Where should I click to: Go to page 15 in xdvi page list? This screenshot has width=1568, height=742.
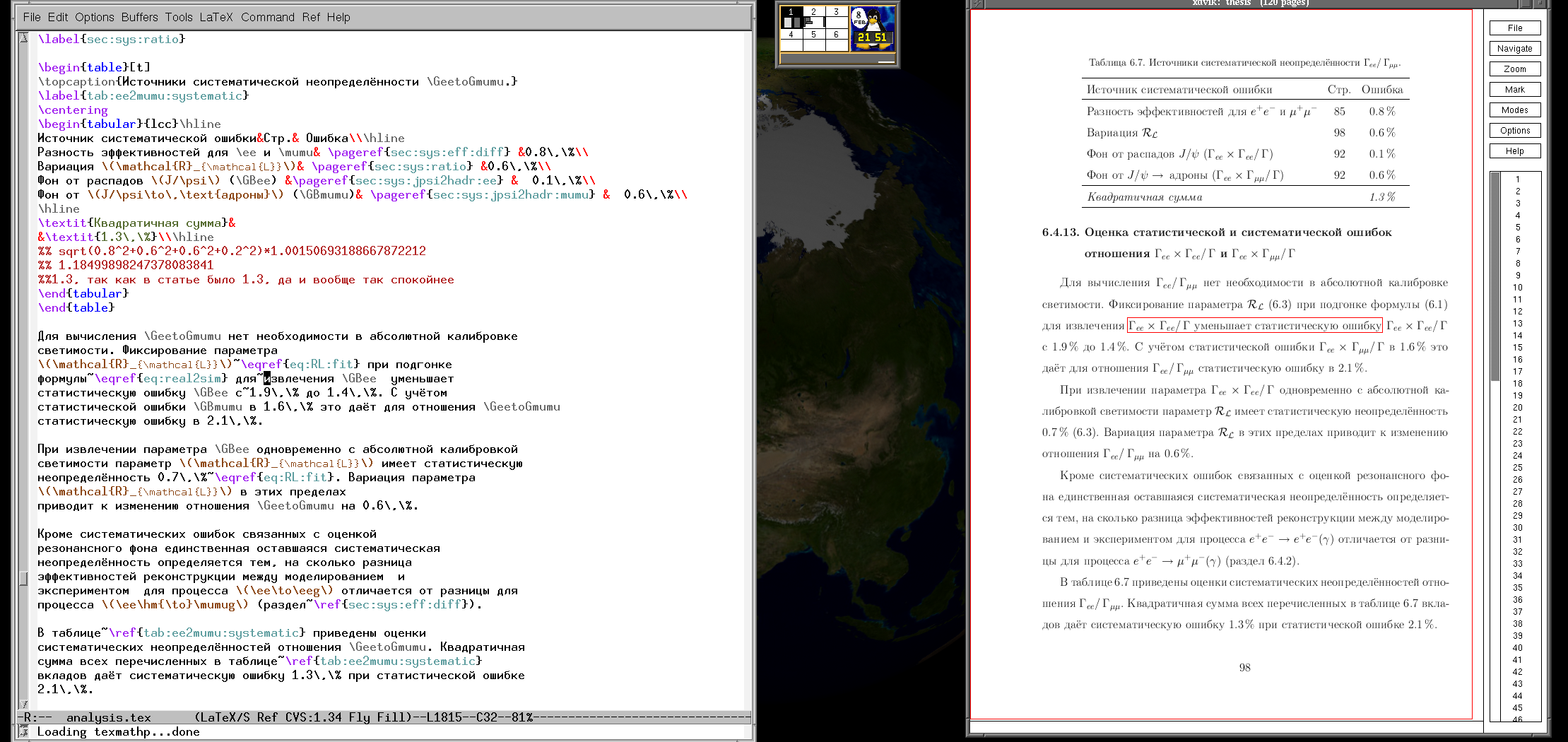point(1517,348)
